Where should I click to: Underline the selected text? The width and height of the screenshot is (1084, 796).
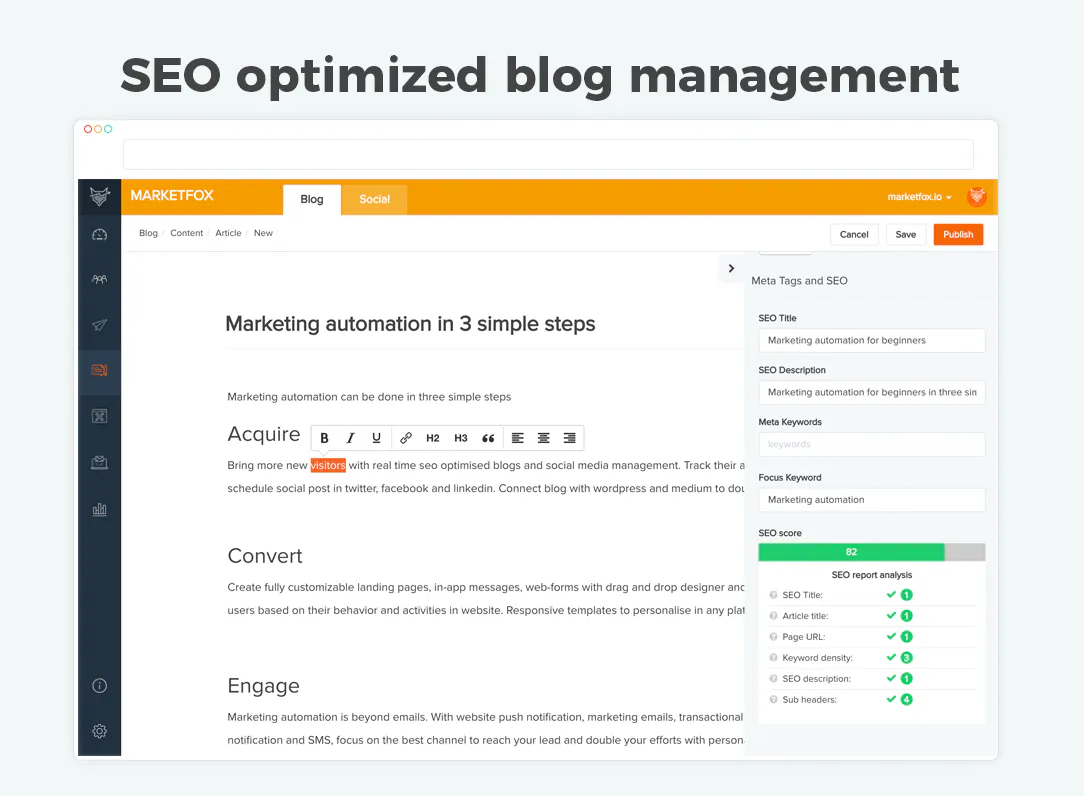coord(376,438)
